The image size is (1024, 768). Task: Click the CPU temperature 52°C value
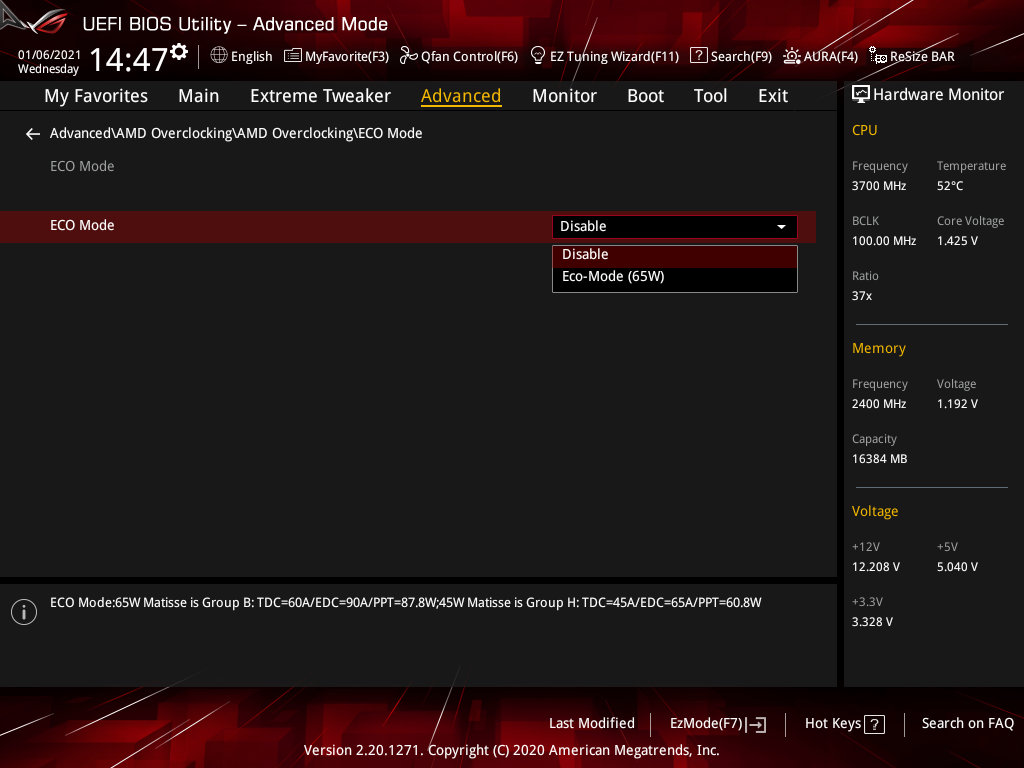[950, 186]
